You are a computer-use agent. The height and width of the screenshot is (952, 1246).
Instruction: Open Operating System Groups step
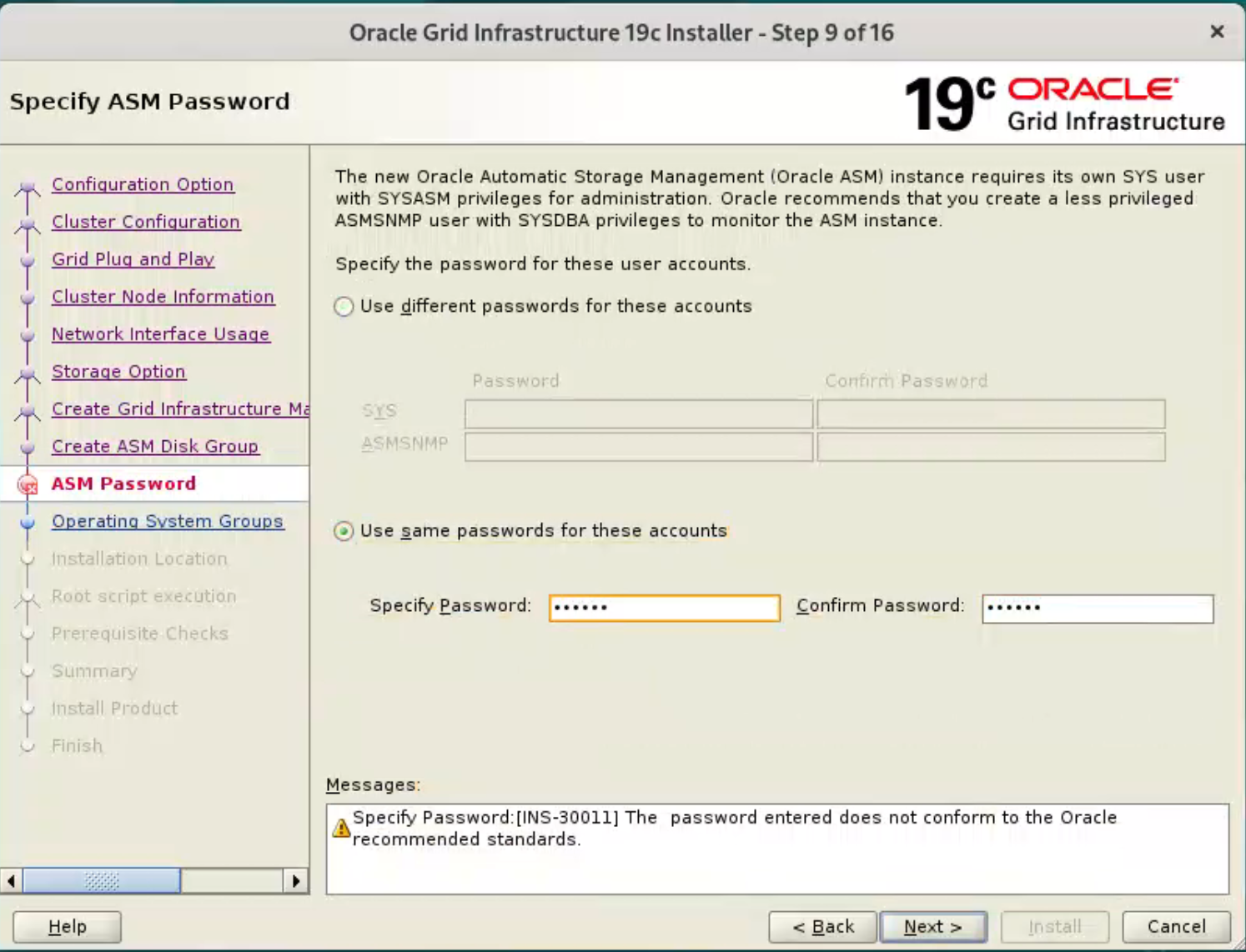click(168, 521)
